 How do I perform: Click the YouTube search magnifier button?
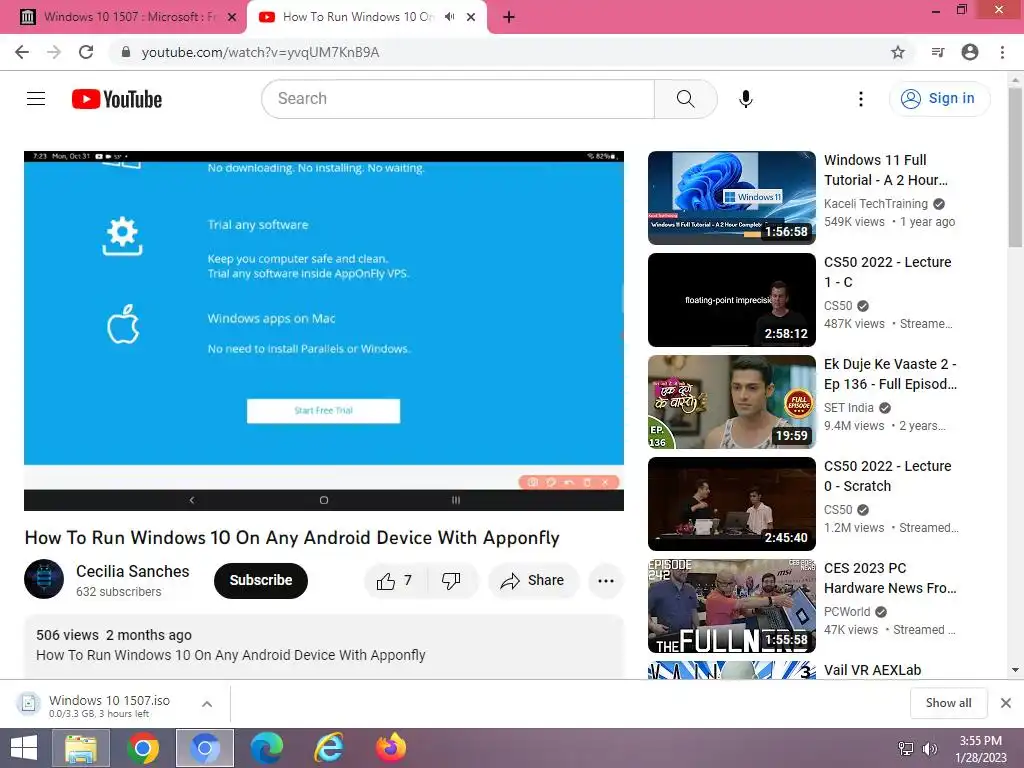686,99
